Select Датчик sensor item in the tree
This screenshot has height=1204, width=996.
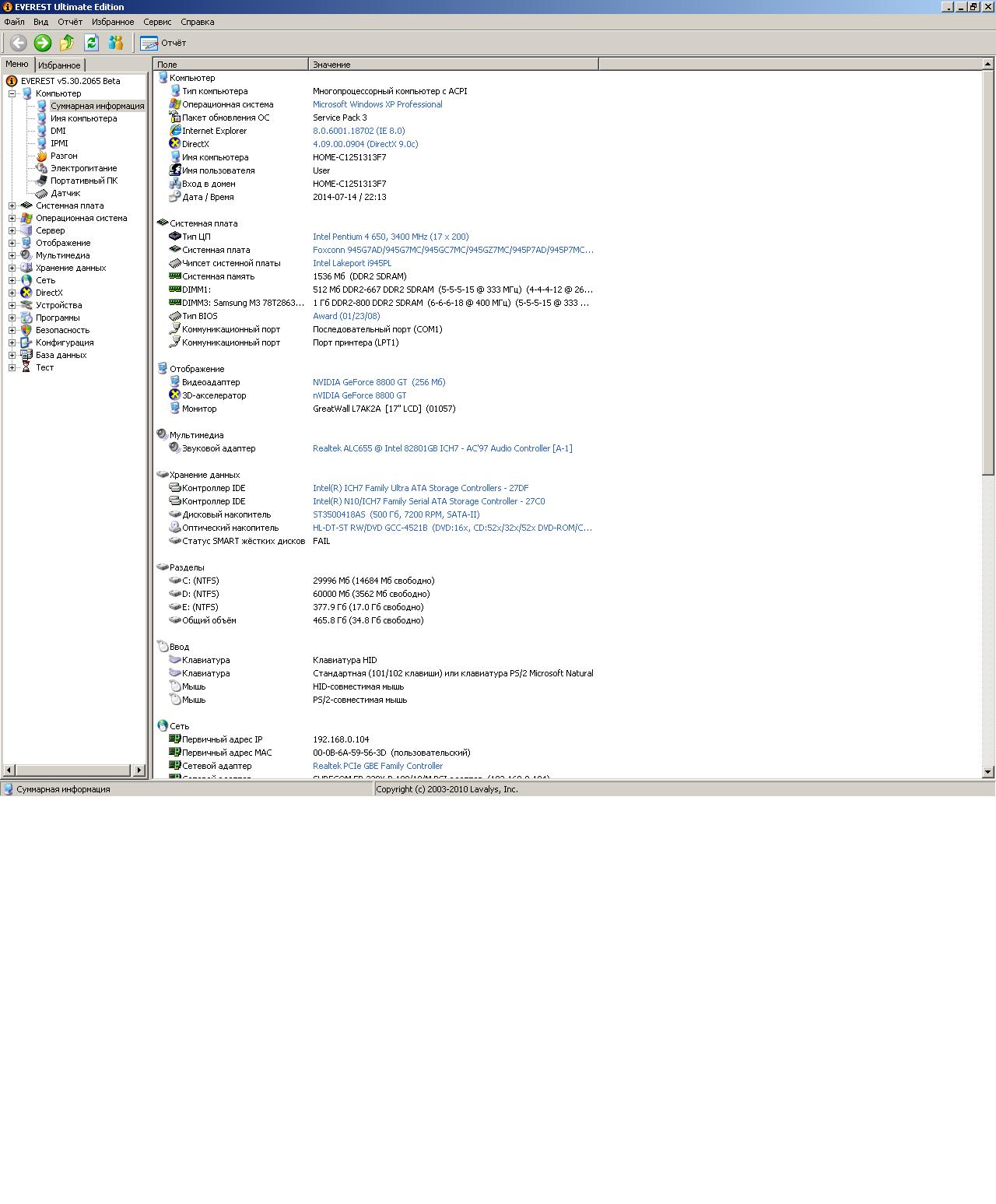click(65, 193)
